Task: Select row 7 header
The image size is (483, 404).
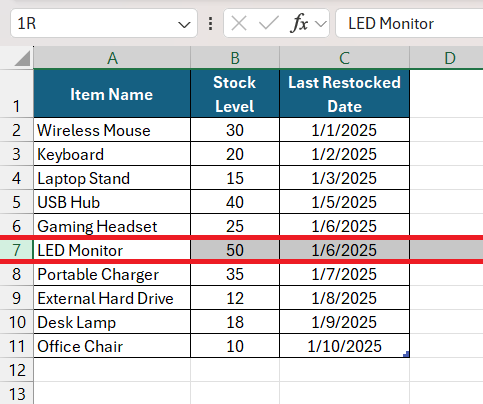Action: pos(16,250)
